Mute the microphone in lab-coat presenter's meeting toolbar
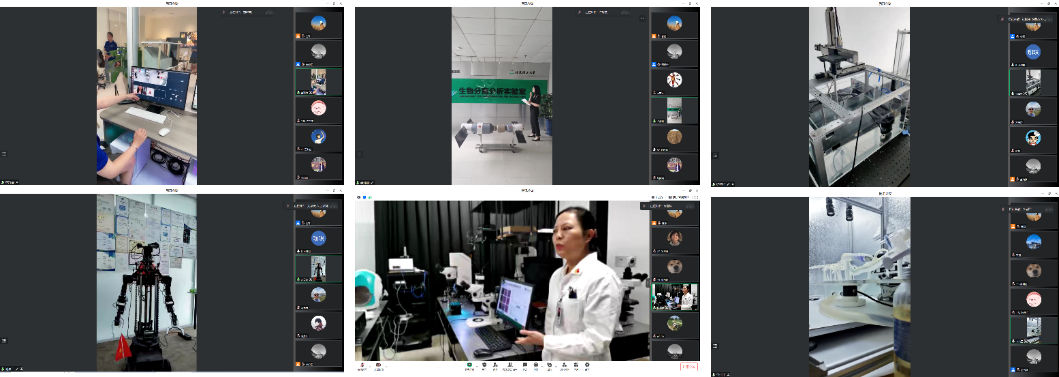The width and height of the screenshot is (1059, 377). [363, 365]
